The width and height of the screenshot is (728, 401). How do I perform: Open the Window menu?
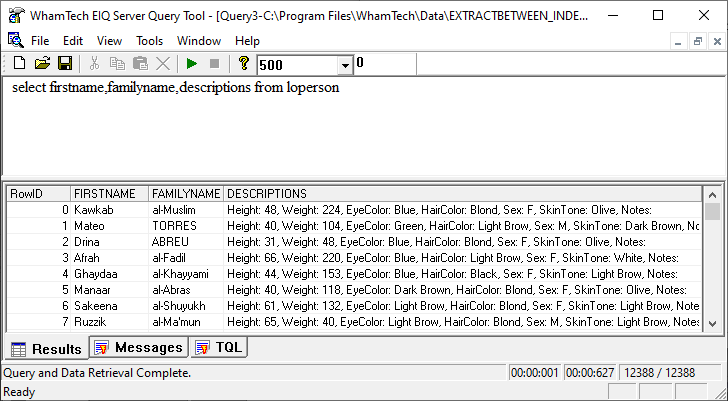tap(199, 41)
